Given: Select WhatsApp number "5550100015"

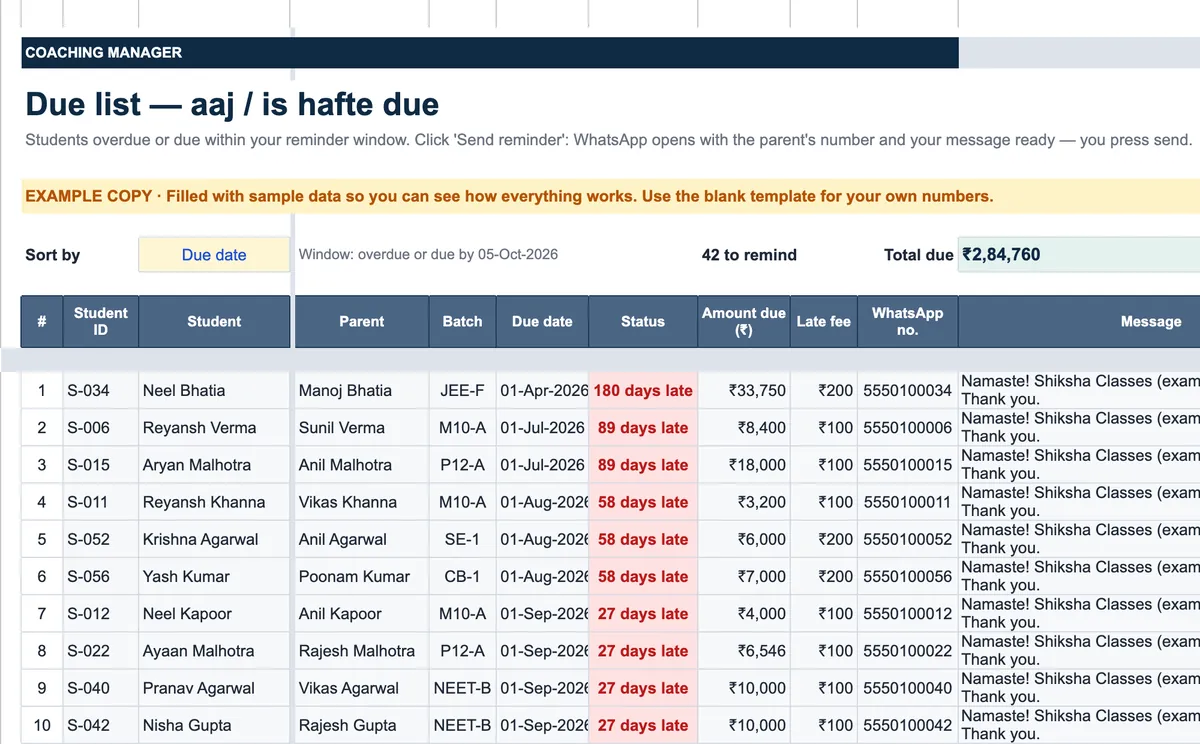Looking at the screenshot, I should click(907, 465).
